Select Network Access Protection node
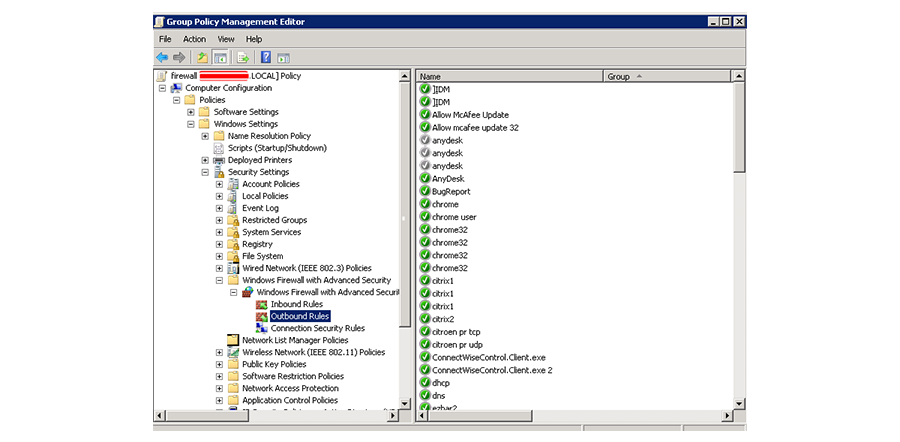This screenshot has height=442, width=900. [290, 389]
